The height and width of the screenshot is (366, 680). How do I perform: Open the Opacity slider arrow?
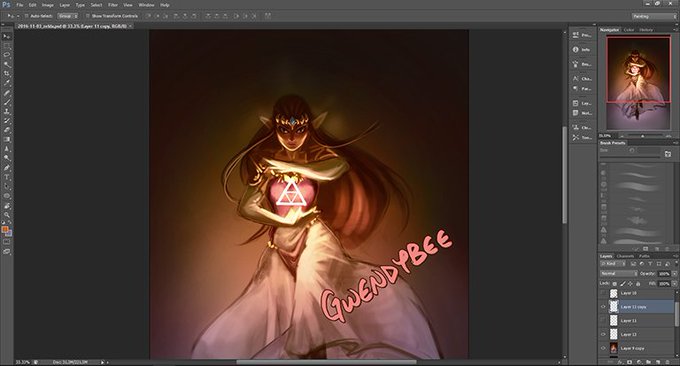coord(674,274)
